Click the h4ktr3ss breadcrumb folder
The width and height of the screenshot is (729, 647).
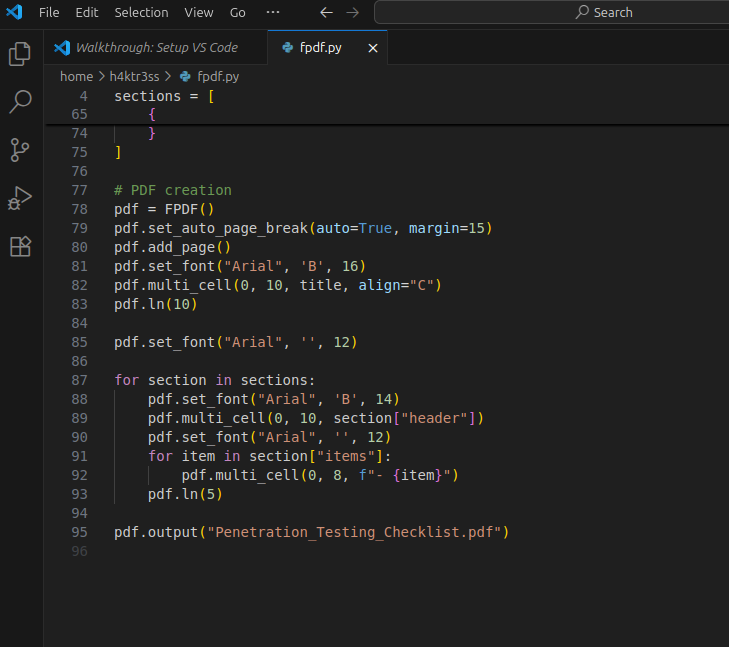(134, 76)
